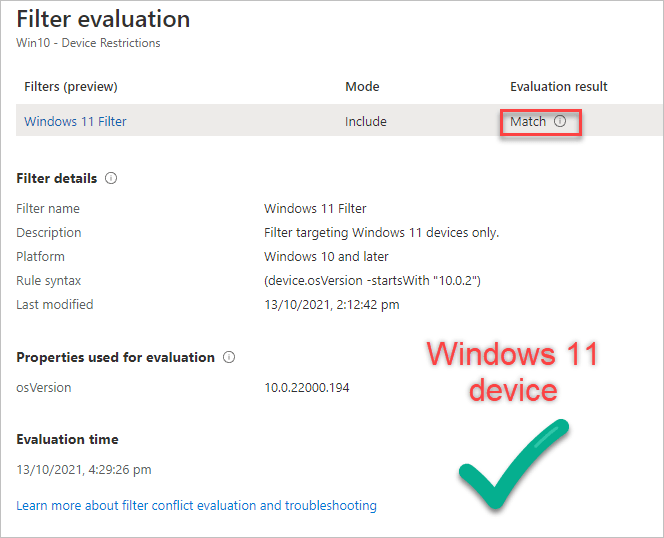Image resolution: width=664 pixels, height=538 pixels.
Task: Click the Properties used for evaluation heading
Action: point(115,358)
